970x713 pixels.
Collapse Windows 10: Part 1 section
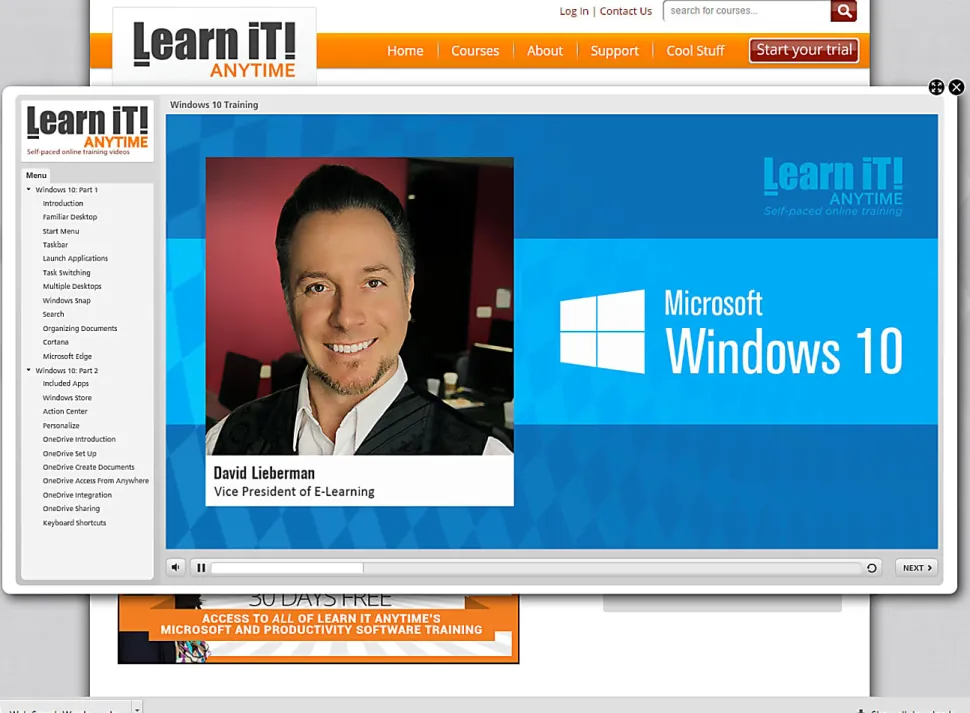click(x=28, y=189)
